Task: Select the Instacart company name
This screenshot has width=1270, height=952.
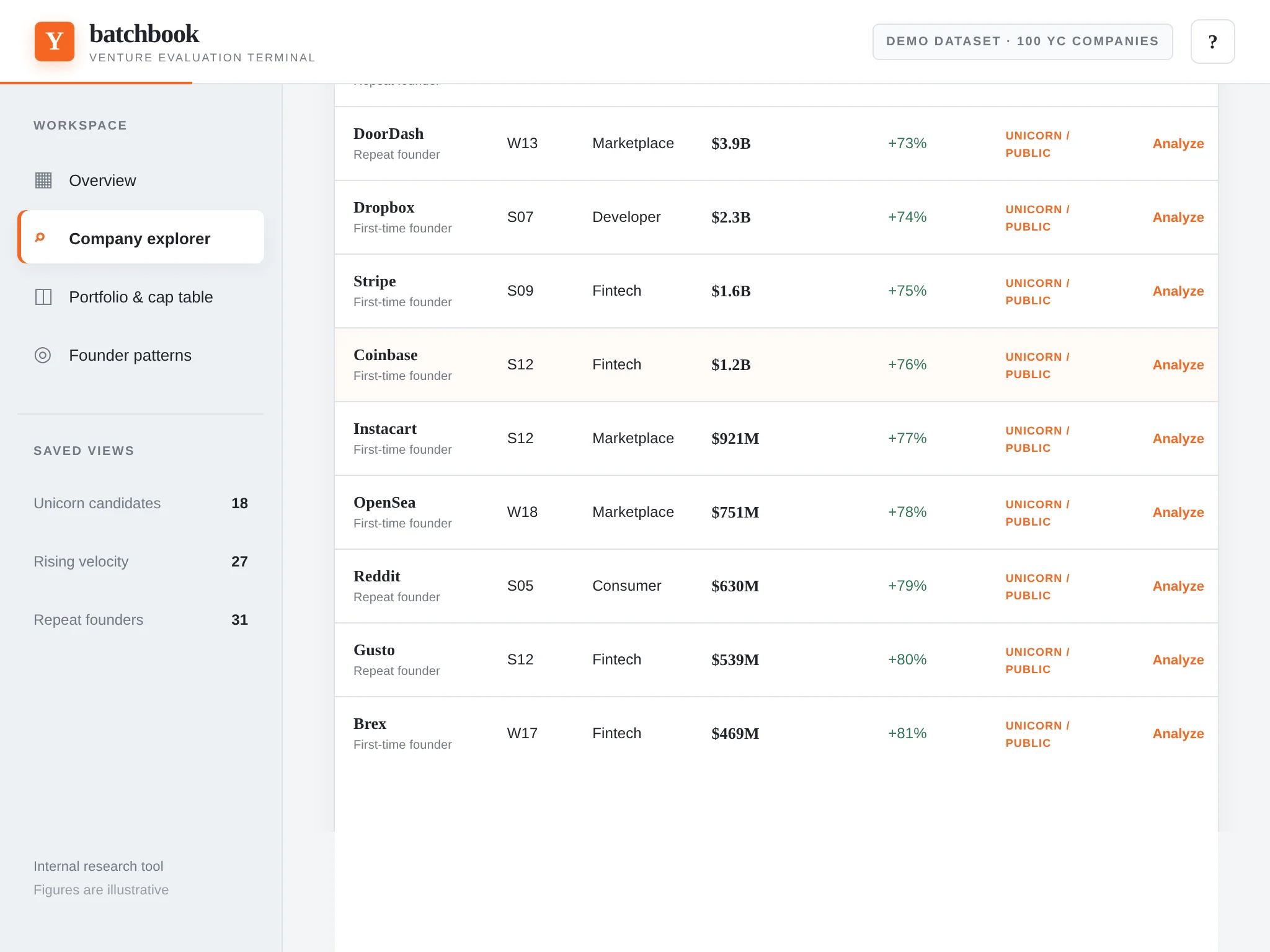Action: click(385, 429)
